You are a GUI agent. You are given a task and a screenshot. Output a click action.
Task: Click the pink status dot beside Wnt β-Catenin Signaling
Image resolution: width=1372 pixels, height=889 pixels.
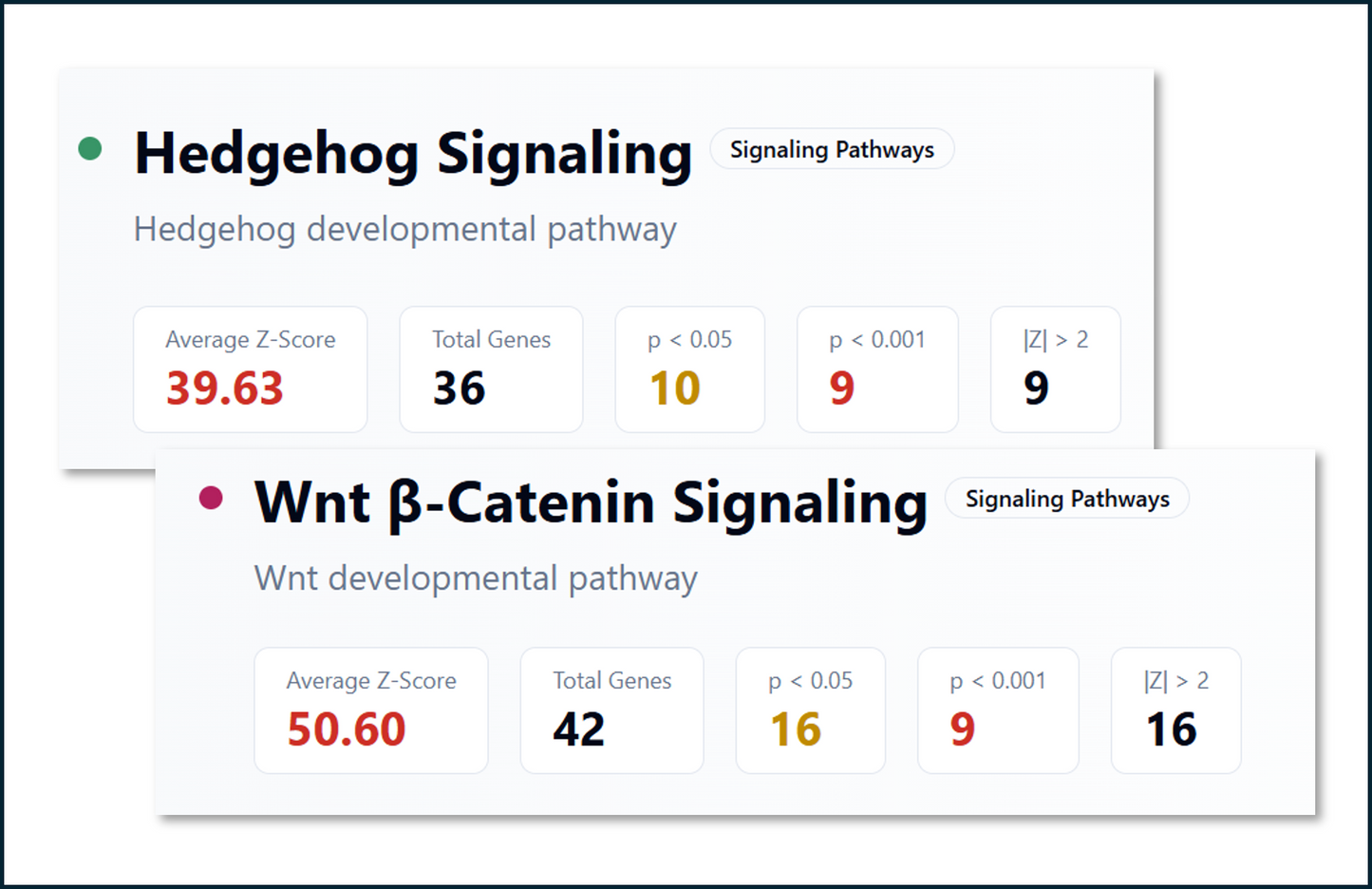[212, 497]
